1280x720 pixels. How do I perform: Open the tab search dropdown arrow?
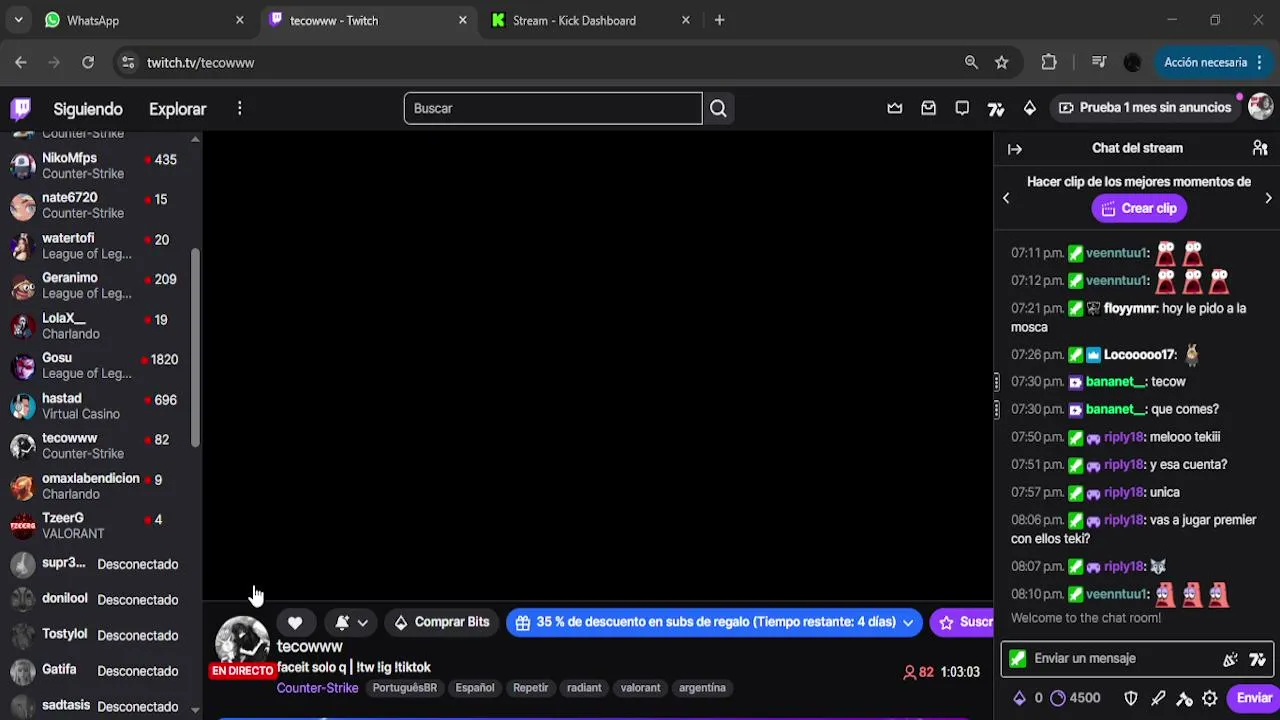(18, 20)
